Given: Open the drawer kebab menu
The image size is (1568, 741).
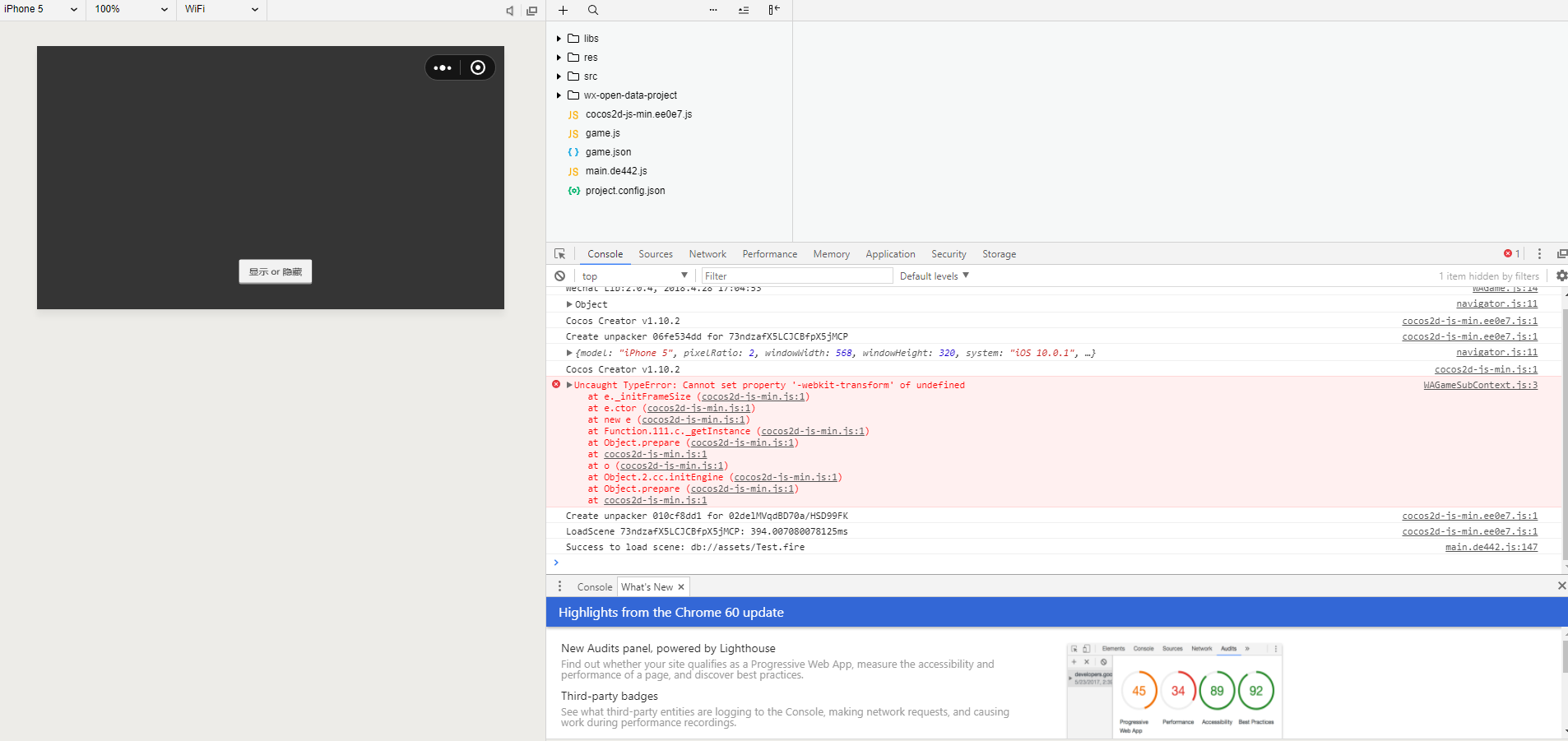Looking at the screenshot, I should [560, 586].
